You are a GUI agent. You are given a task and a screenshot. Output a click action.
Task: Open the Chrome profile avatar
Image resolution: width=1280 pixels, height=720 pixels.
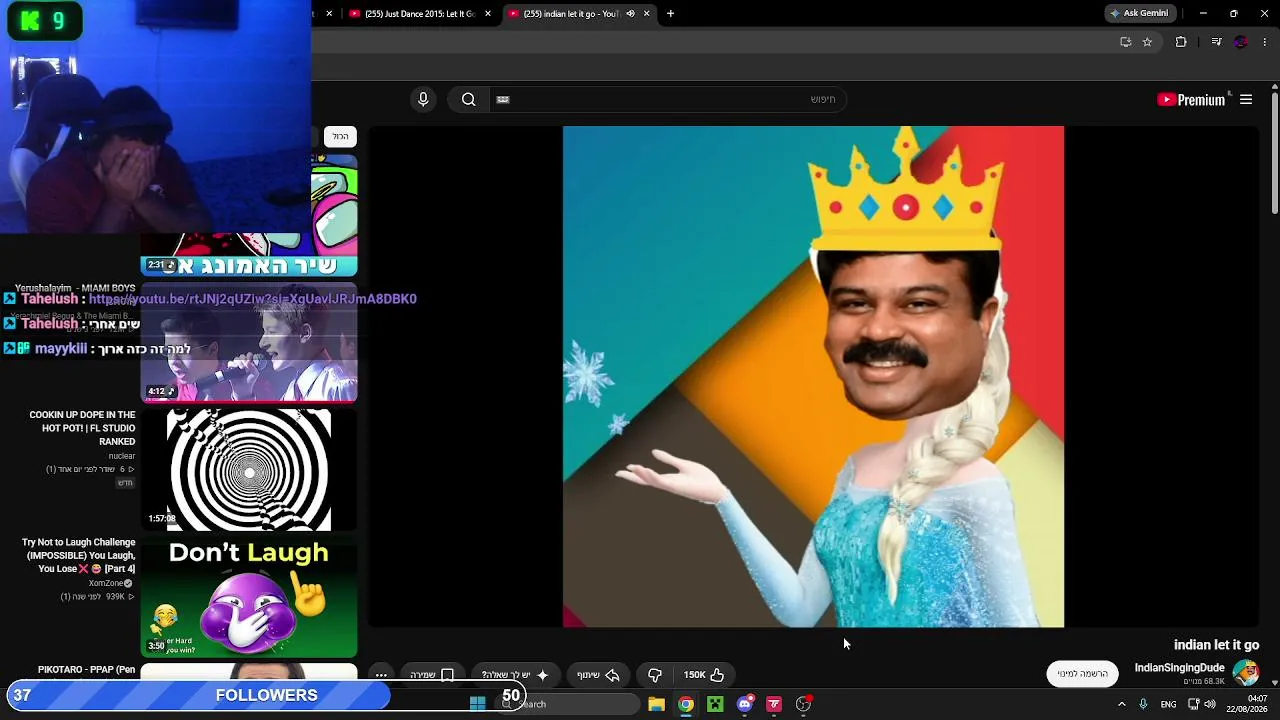tap(1241, 42)
